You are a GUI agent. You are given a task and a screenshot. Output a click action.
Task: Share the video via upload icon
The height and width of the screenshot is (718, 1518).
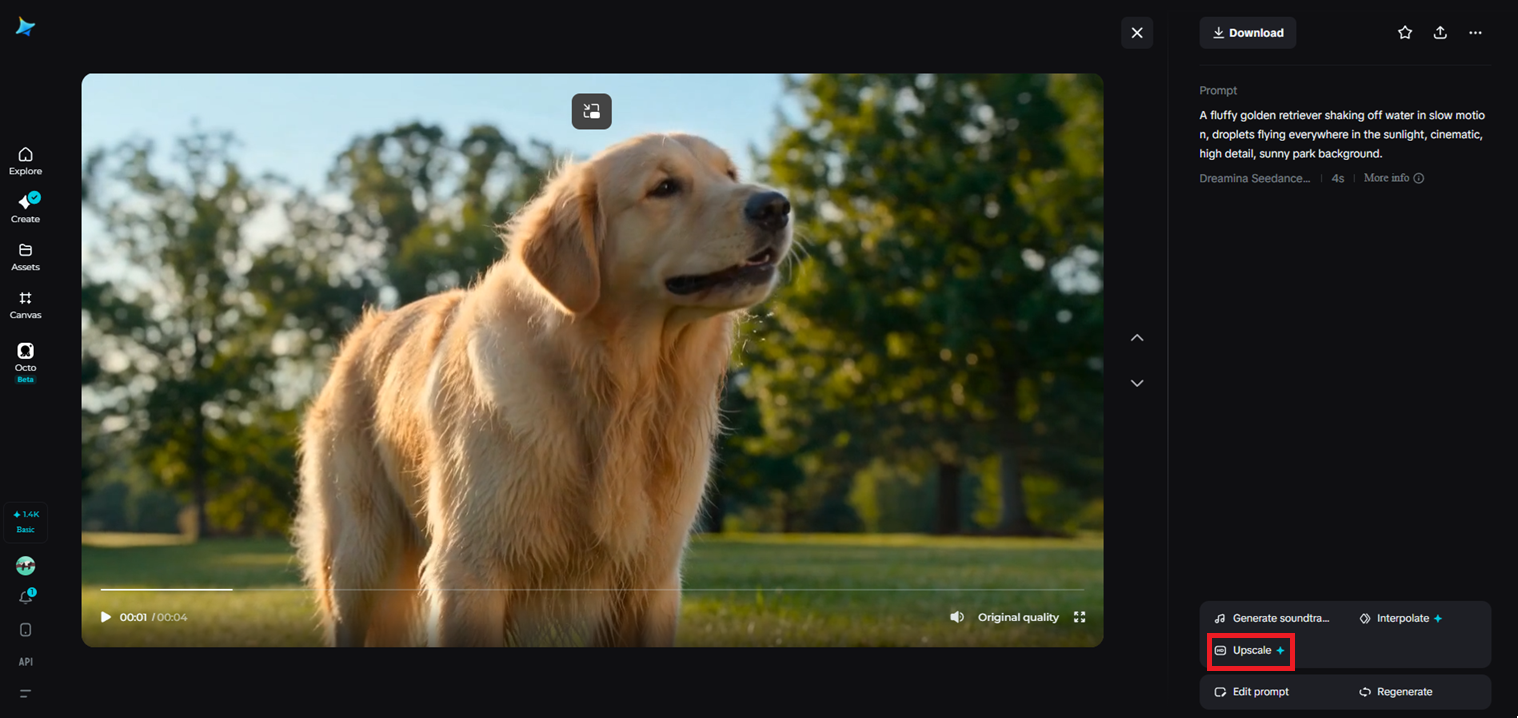(1440, 33)
